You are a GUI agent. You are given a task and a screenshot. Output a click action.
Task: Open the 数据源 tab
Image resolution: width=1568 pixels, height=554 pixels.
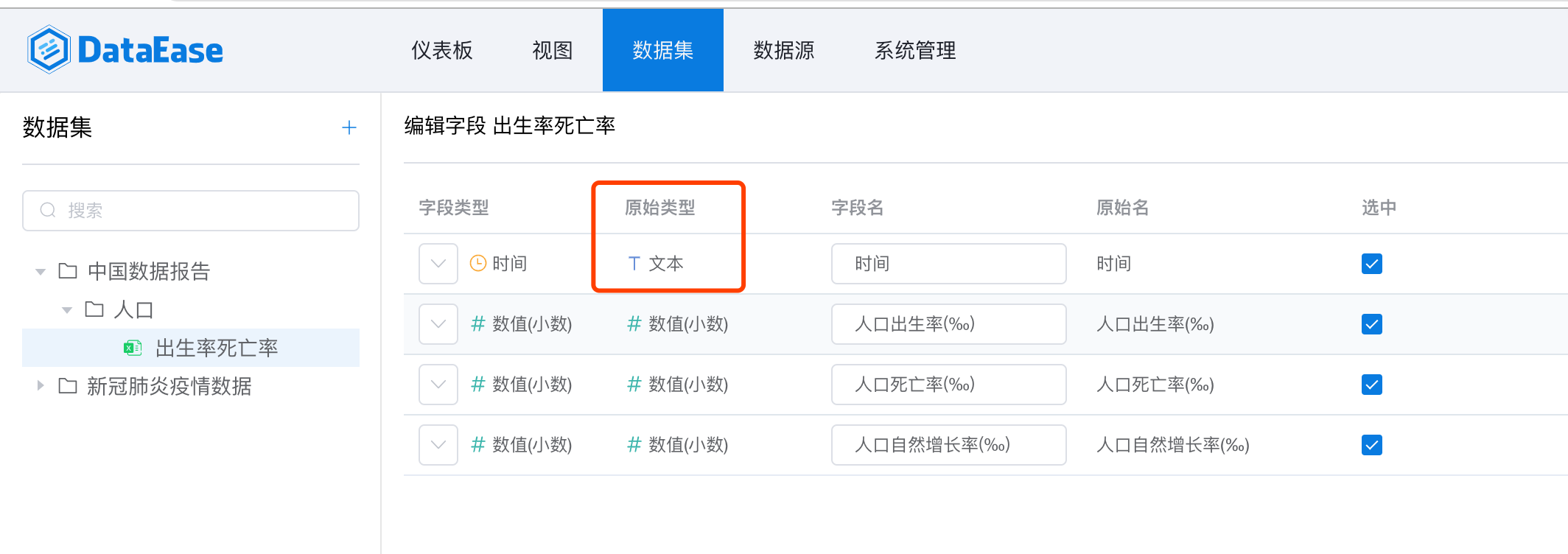(x=784, y=50)
